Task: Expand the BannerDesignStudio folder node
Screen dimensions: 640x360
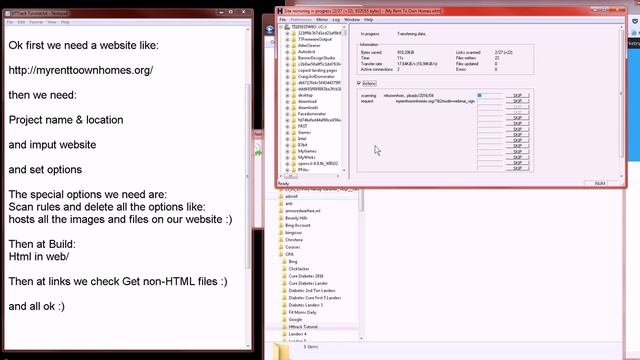Action: pyautogui.click(x=287, y=58)
